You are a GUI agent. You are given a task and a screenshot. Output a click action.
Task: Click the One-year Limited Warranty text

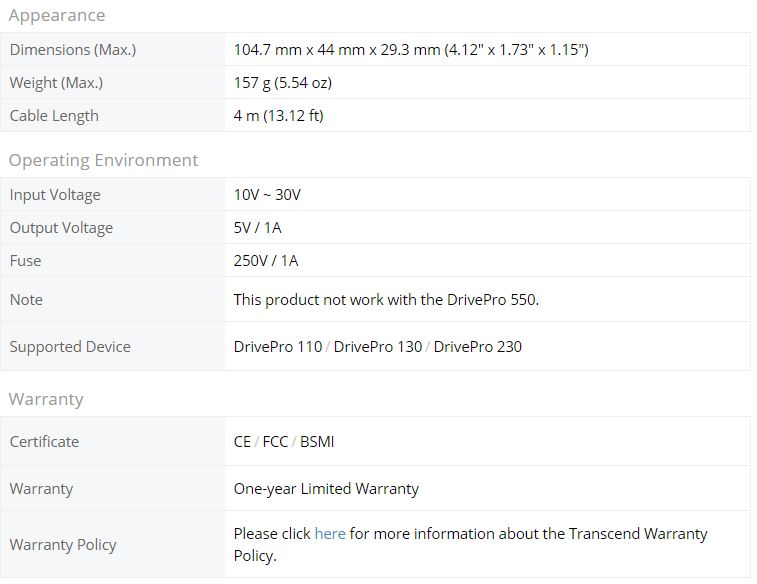(326, 489)
